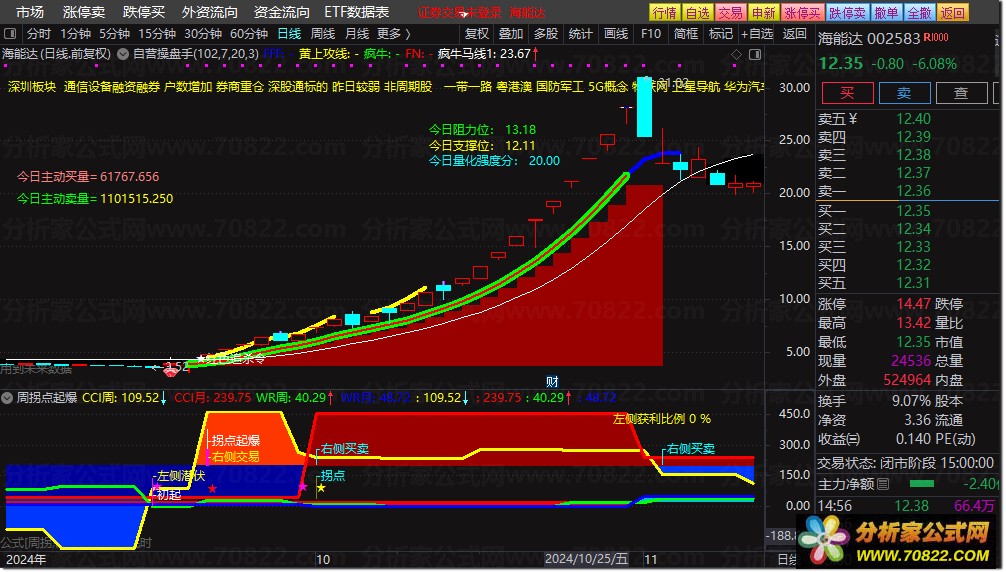Viewport: 1006px width, 572px height.
Task: Select the 15分钟 period tab
Action: 157,33
